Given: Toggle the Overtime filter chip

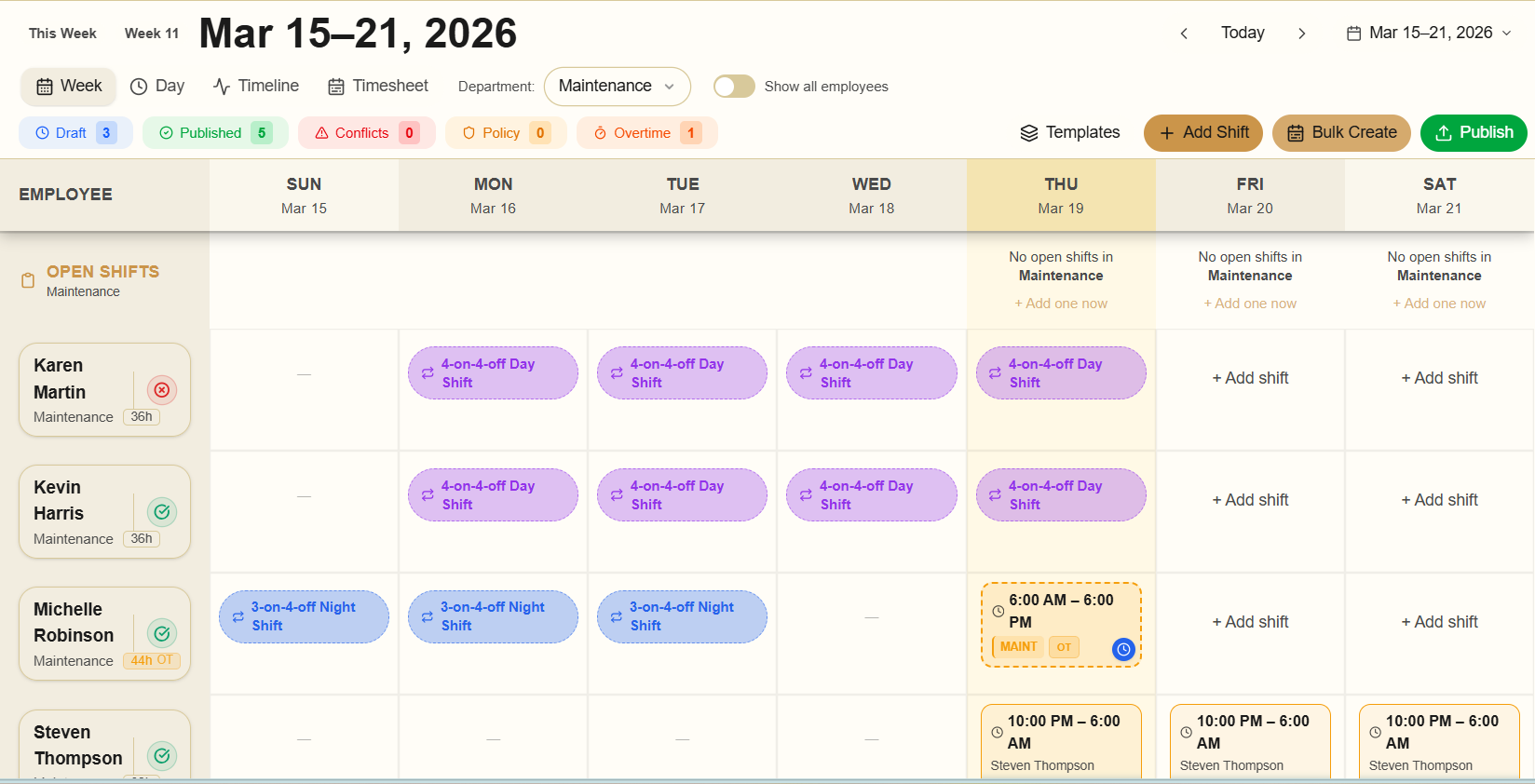Looking at the screenshot, I should [646, 133].
